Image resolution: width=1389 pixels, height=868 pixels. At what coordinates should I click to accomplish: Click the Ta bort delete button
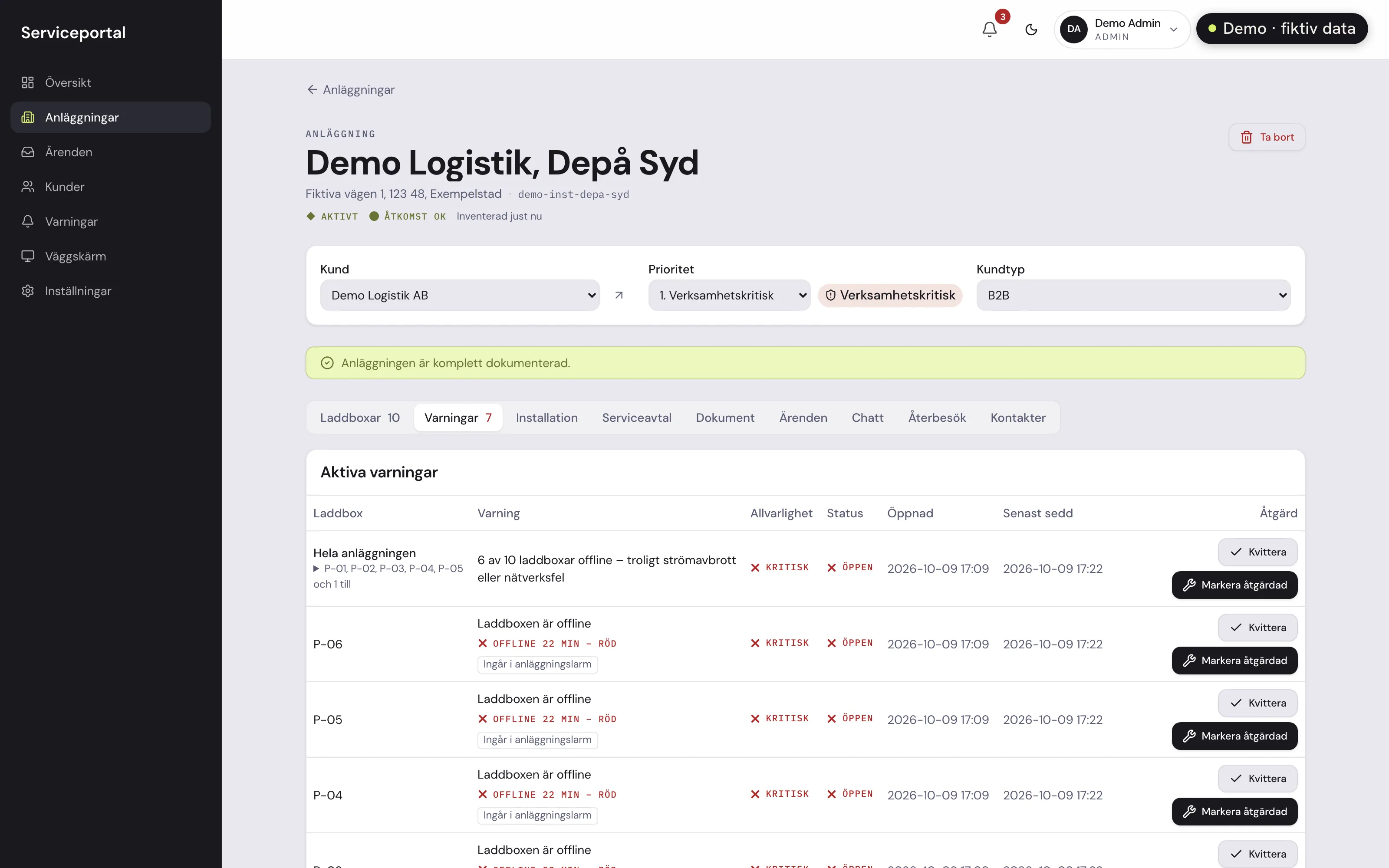point(1267,137)
